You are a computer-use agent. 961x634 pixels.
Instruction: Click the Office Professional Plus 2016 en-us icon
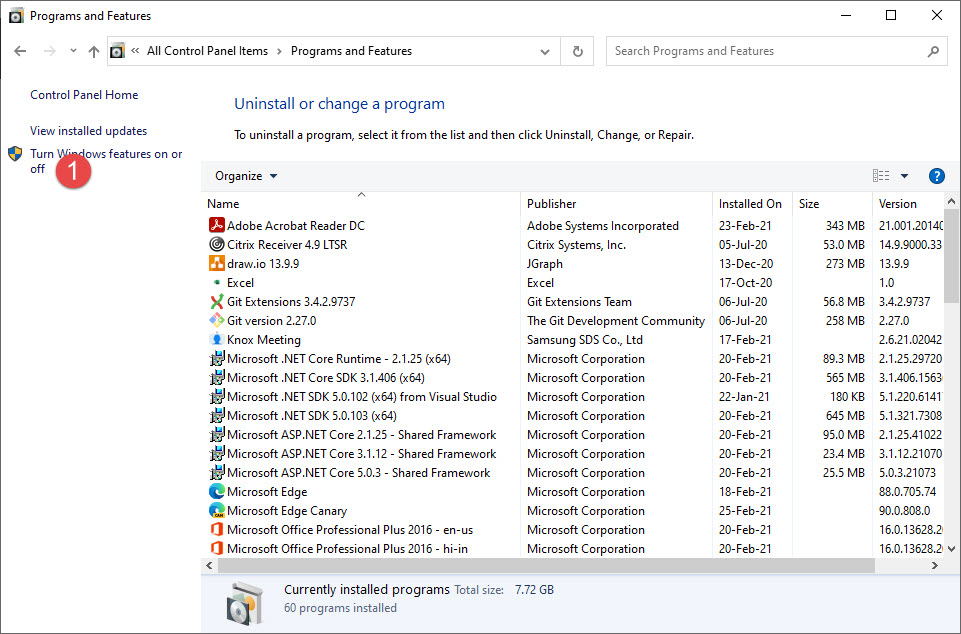216,529
